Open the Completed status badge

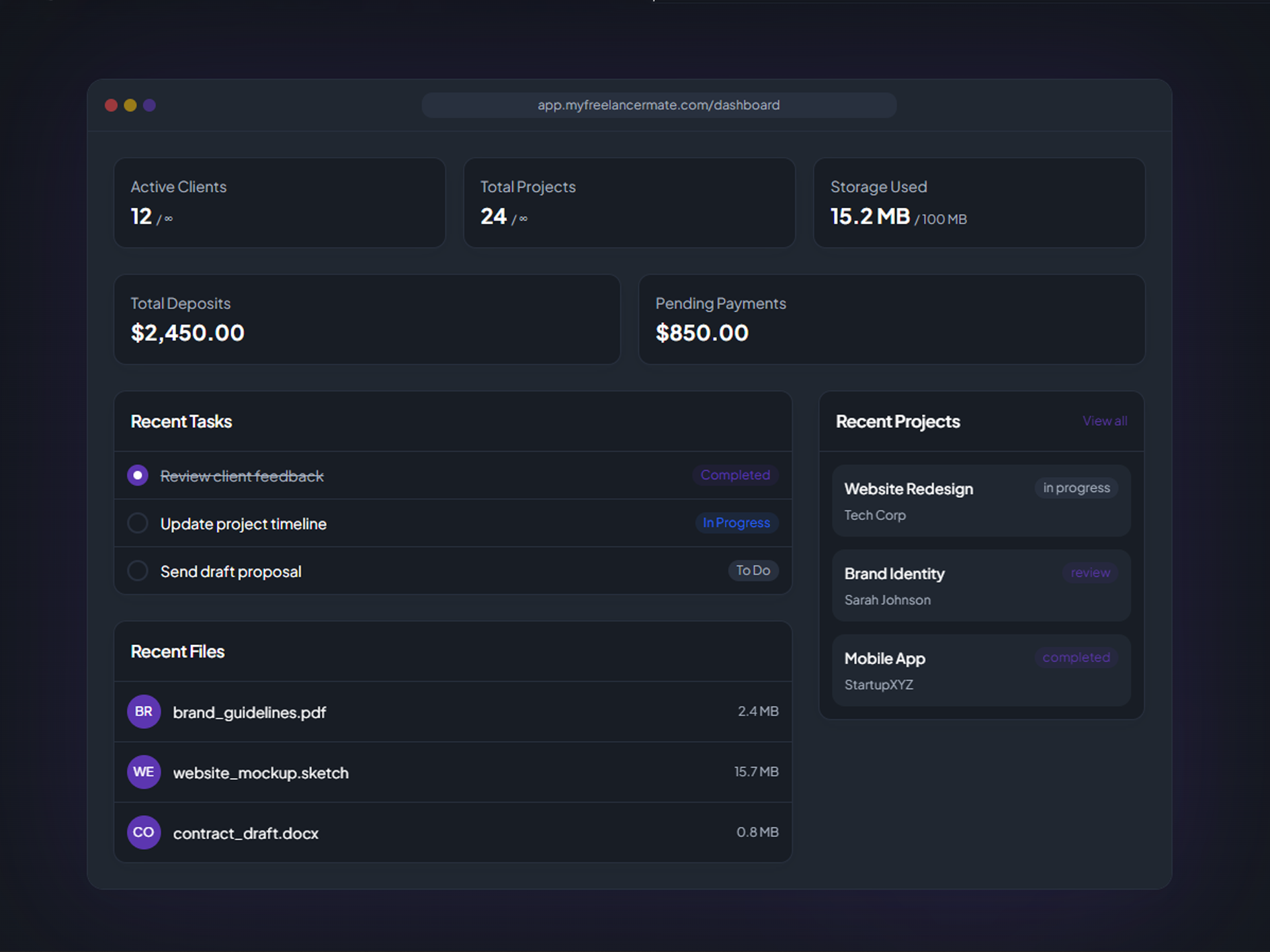pos(735,475)
